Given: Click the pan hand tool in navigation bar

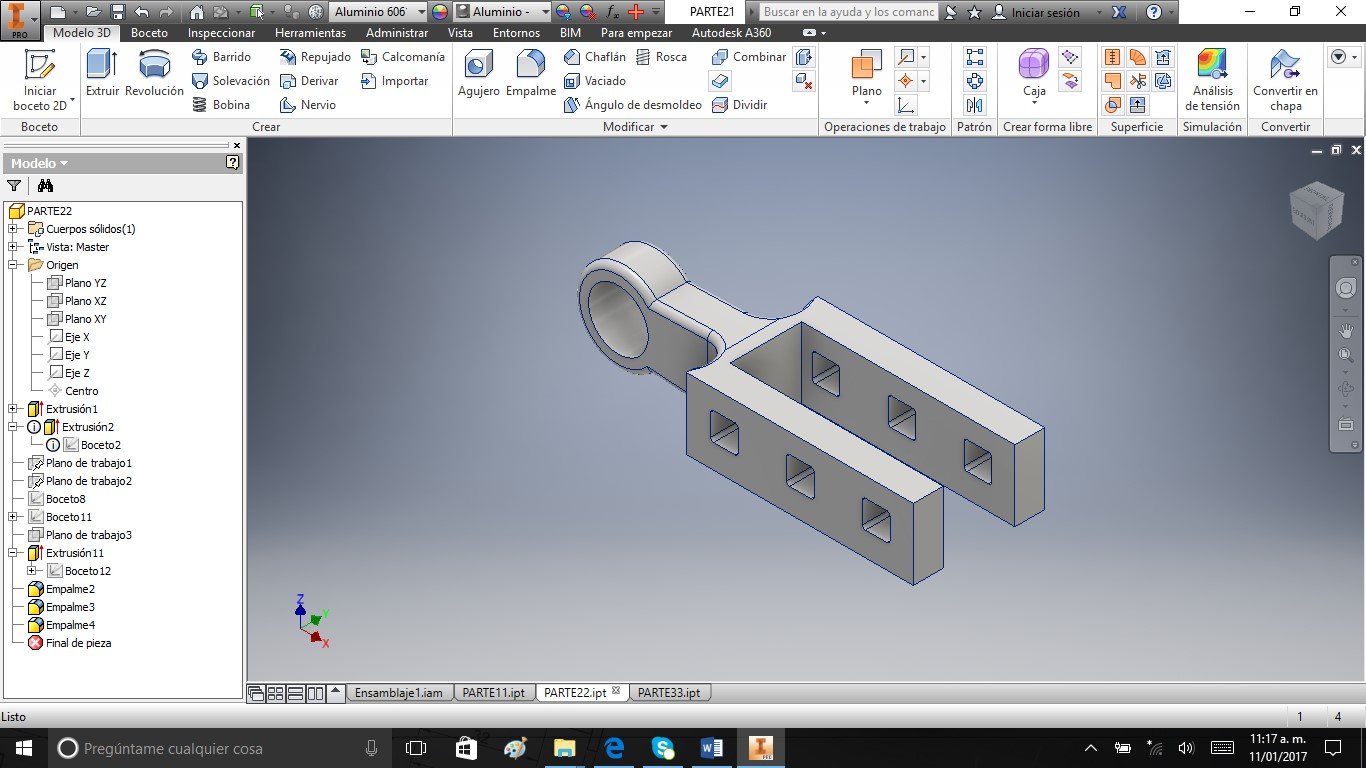Looking at the screenshot, I should click(1346, 331).
